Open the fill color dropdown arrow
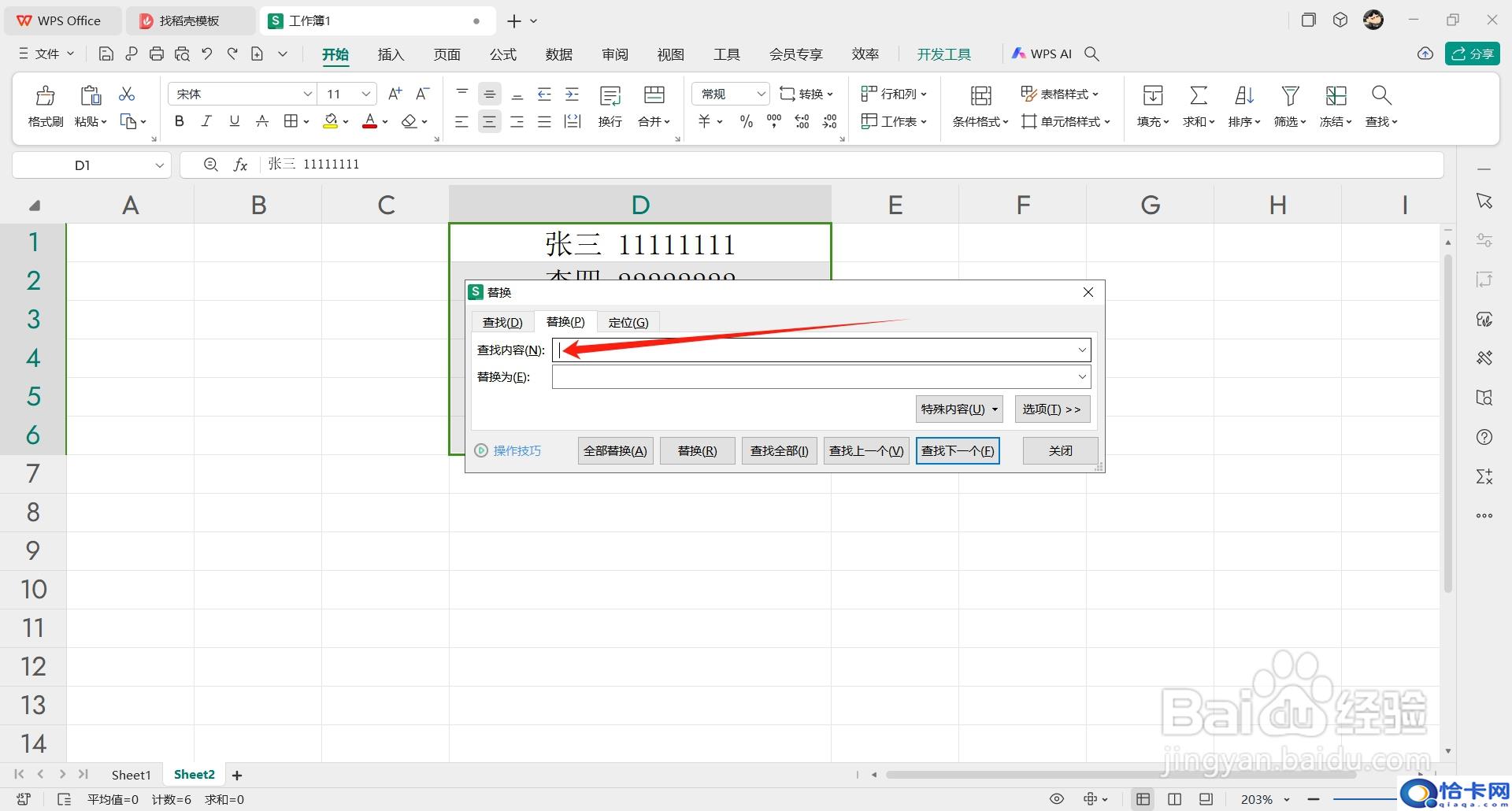 click(346, 122)
